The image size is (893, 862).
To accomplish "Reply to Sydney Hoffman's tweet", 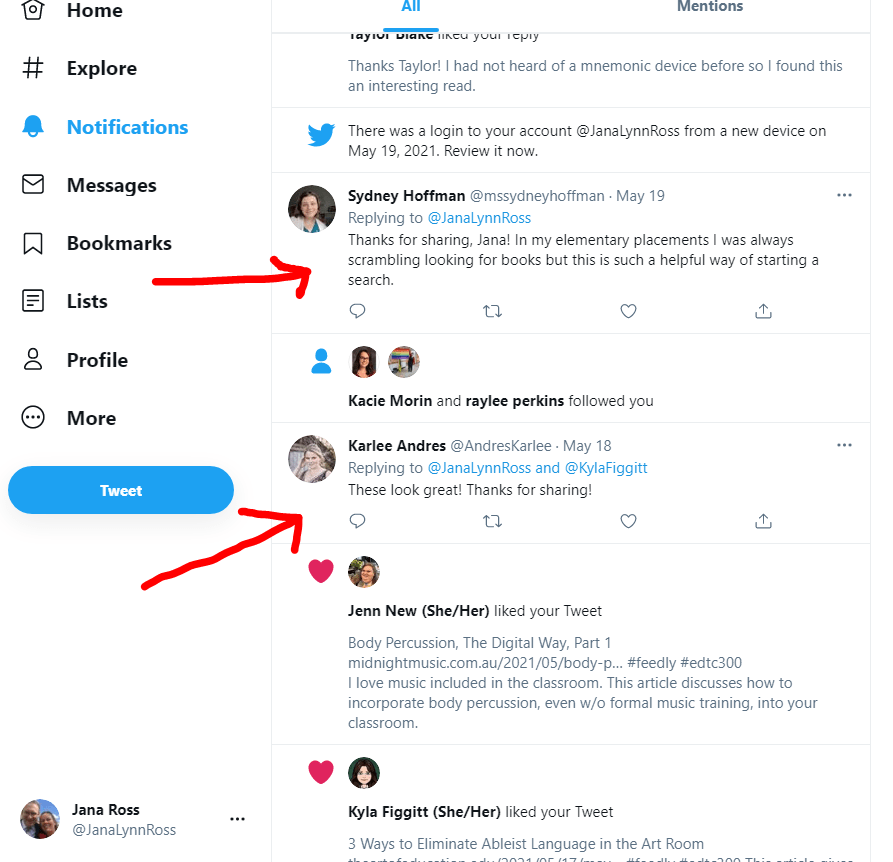I will click(357, 311).
